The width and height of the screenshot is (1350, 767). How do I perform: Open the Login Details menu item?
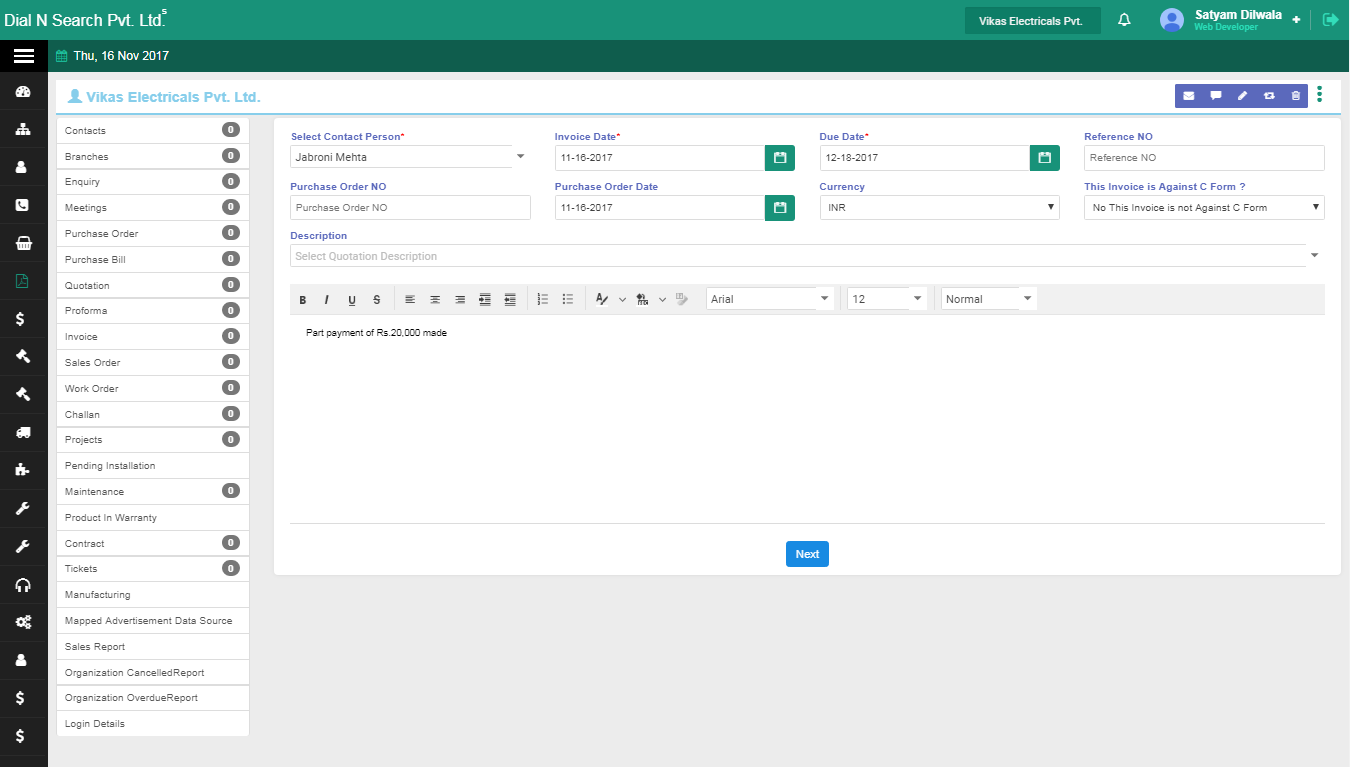[x=153, y=724]
